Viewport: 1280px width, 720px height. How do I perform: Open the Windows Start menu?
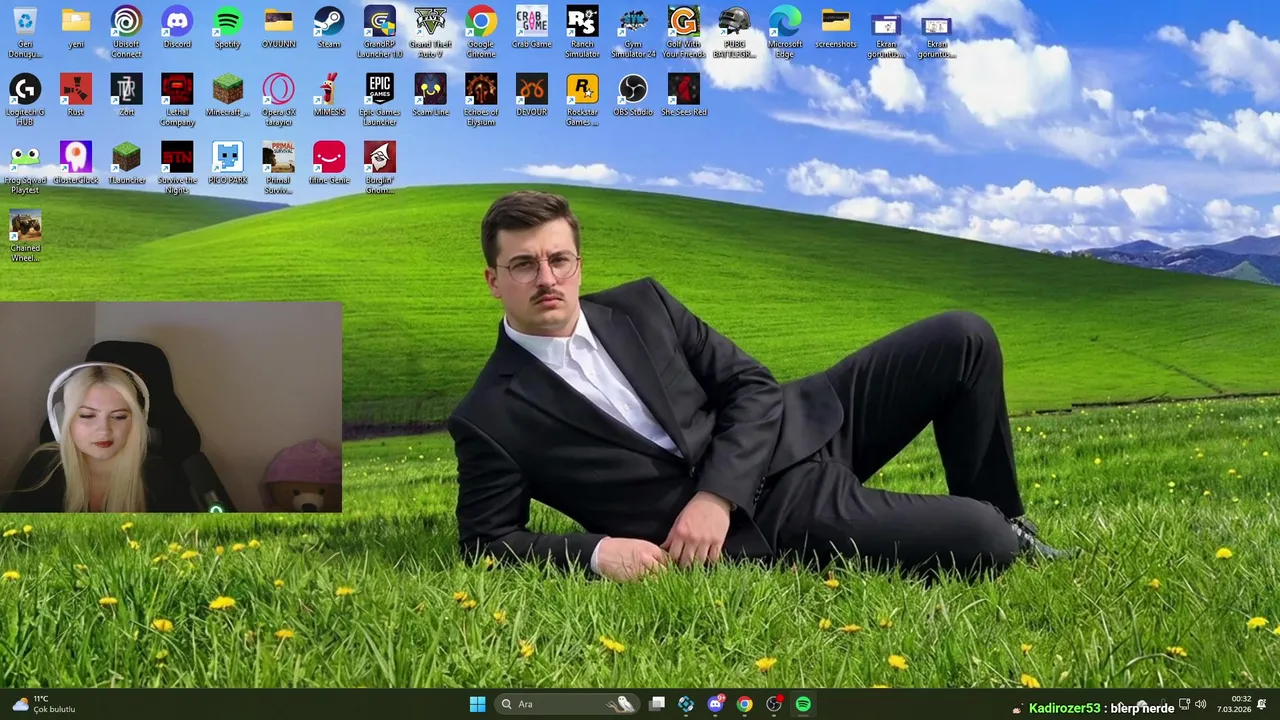(x=477, y=704)
